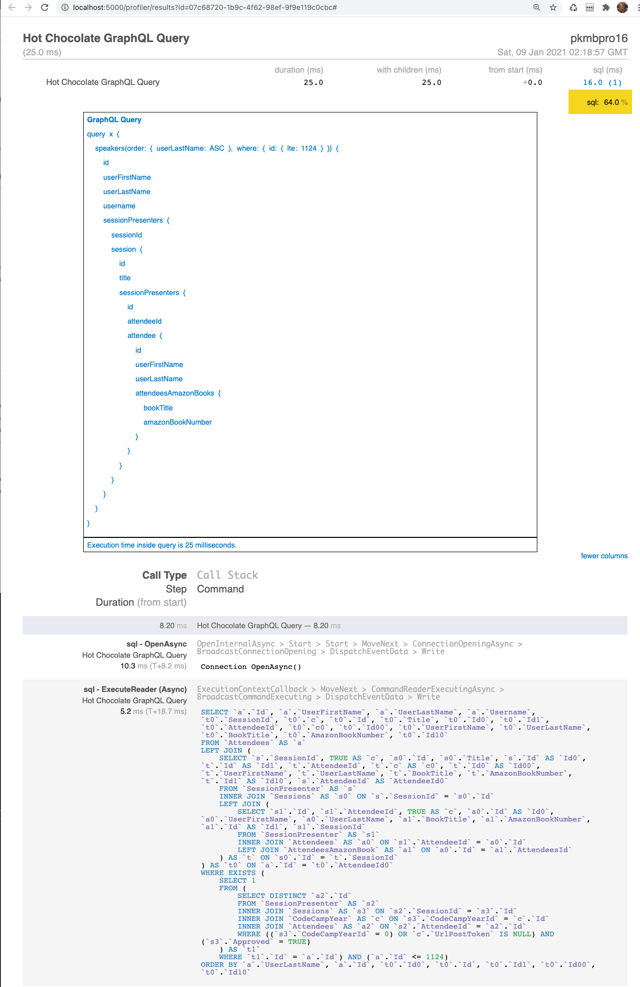Open the Chrome profile avatar
Screen dimensions: 640x987
pyautogui.click(x=622, y=7)
